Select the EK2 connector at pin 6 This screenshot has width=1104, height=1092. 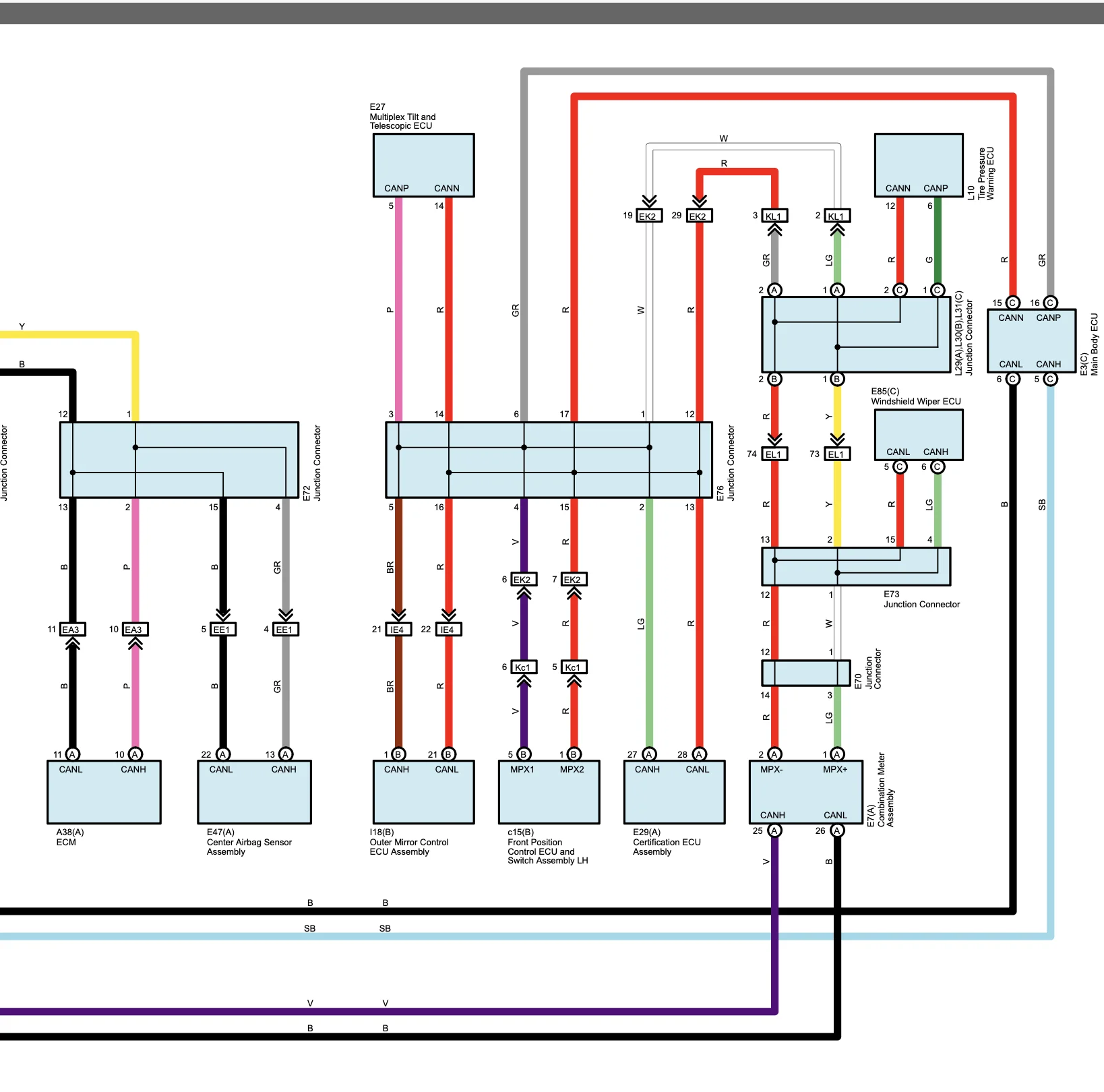[523, 579]
